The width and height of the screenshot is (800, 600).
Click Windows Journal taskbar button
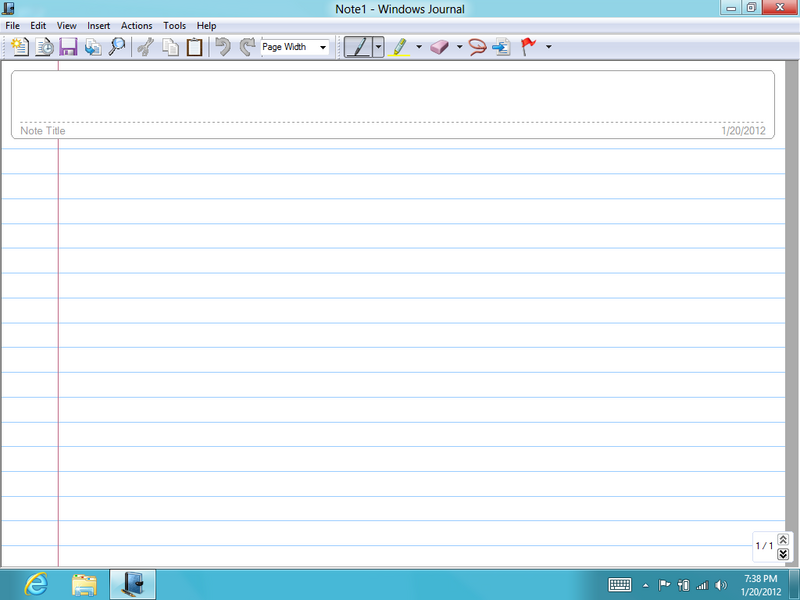[133, 585]
